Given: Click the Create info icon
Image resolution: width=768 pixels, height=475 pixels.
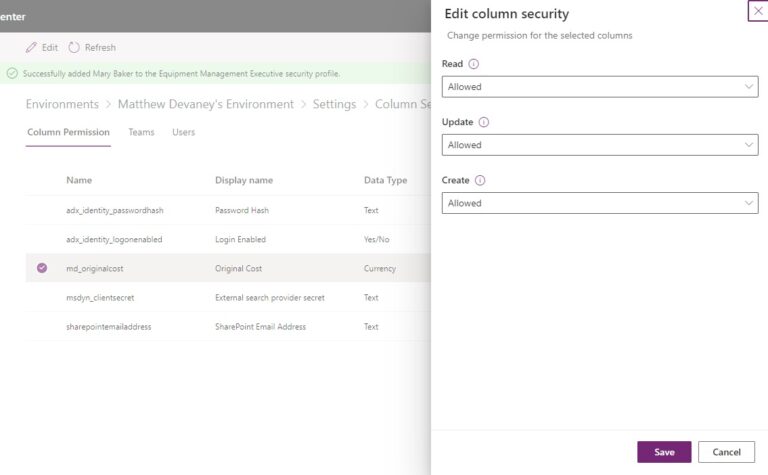Looking at the screenshot, I should pos(480,180).
